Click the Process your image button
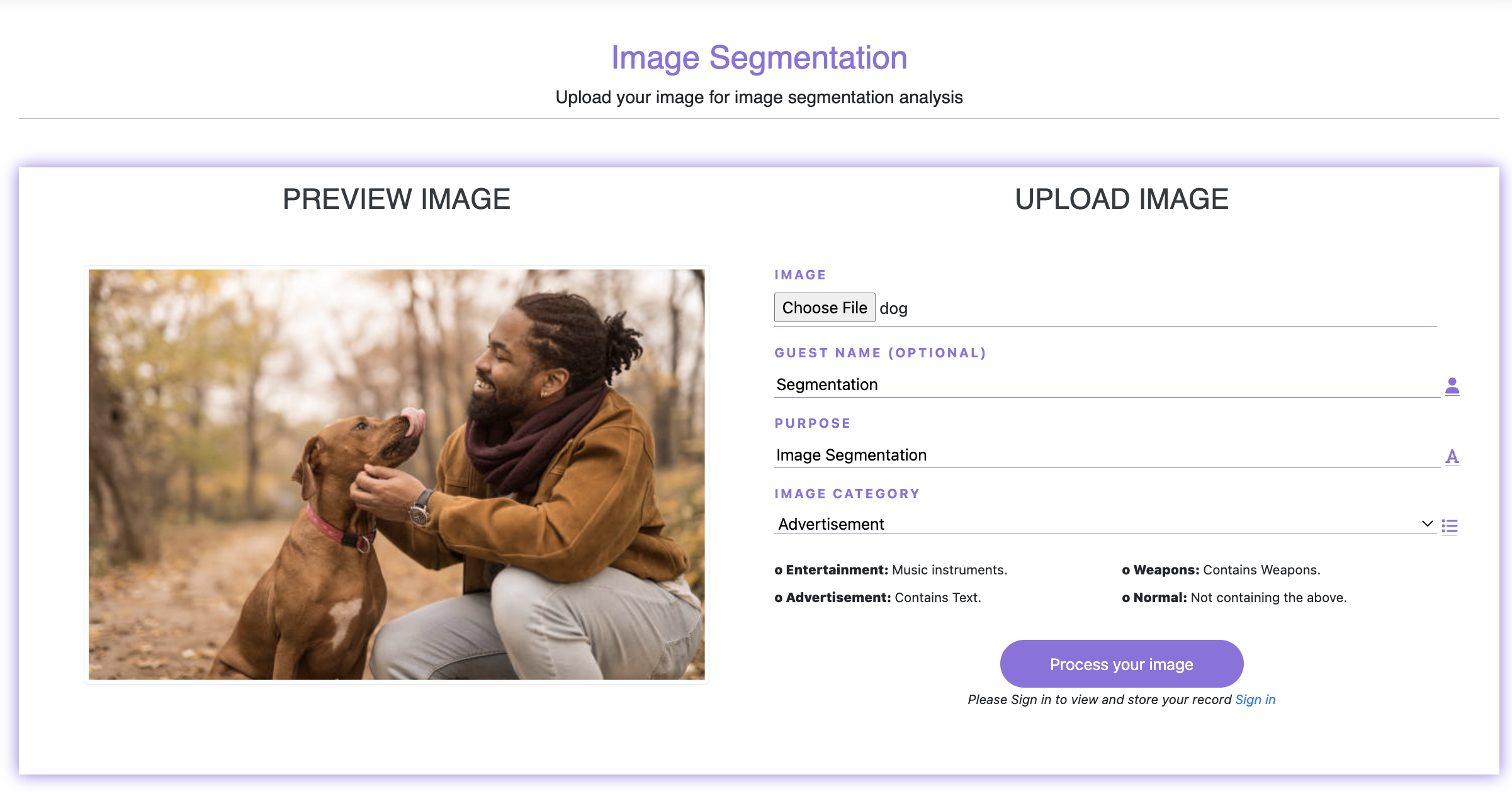This screenshot has height=794, width=1512. tap(1121, 664)
